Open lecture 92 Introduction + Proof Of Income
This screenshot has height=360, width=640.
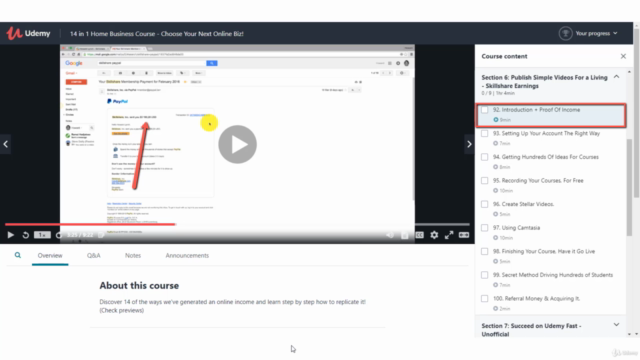551,115
